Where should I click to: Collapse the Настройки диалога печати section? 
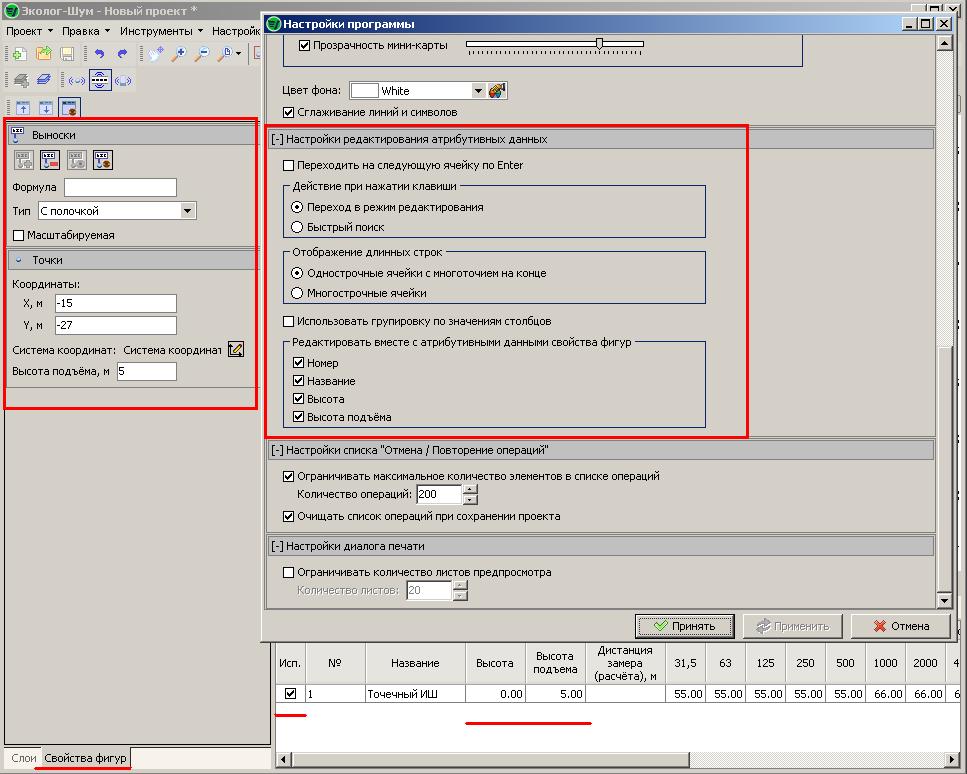pos(277,547)
